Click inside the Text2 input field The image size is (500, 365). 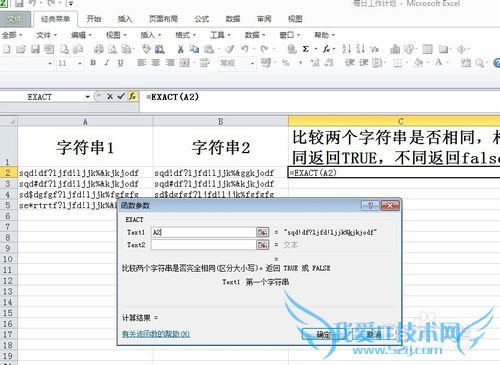(x=203, y=245)
